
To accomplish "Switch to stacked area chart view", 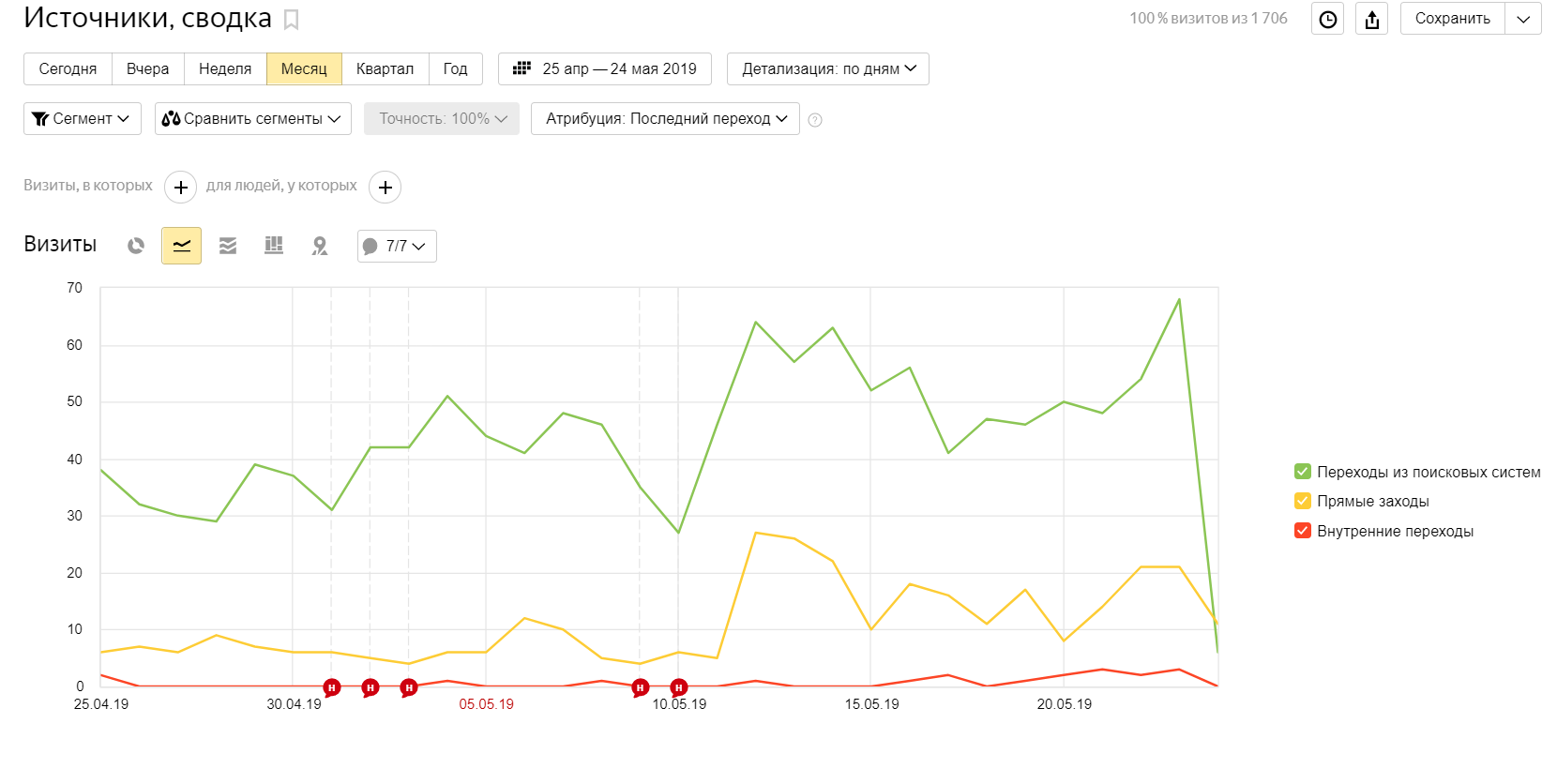I will (228, 246).
